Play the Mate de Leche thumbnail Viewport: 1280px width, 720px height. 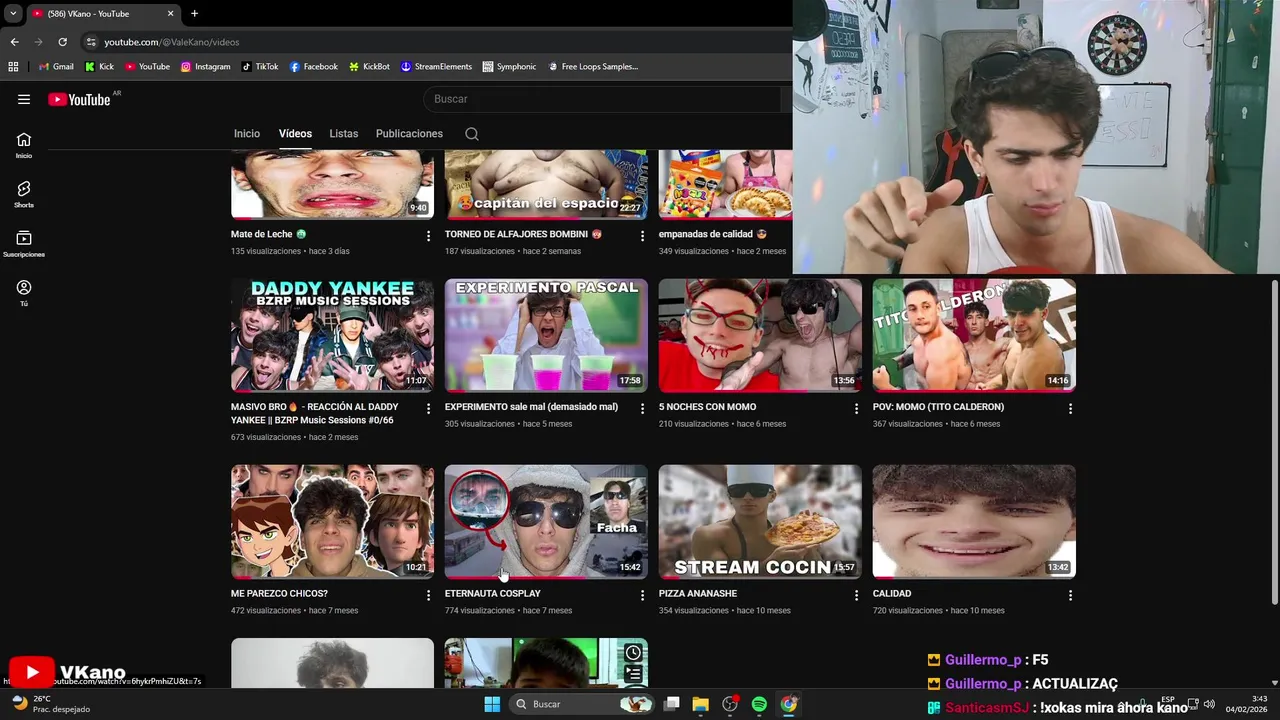tap(332, 184)
